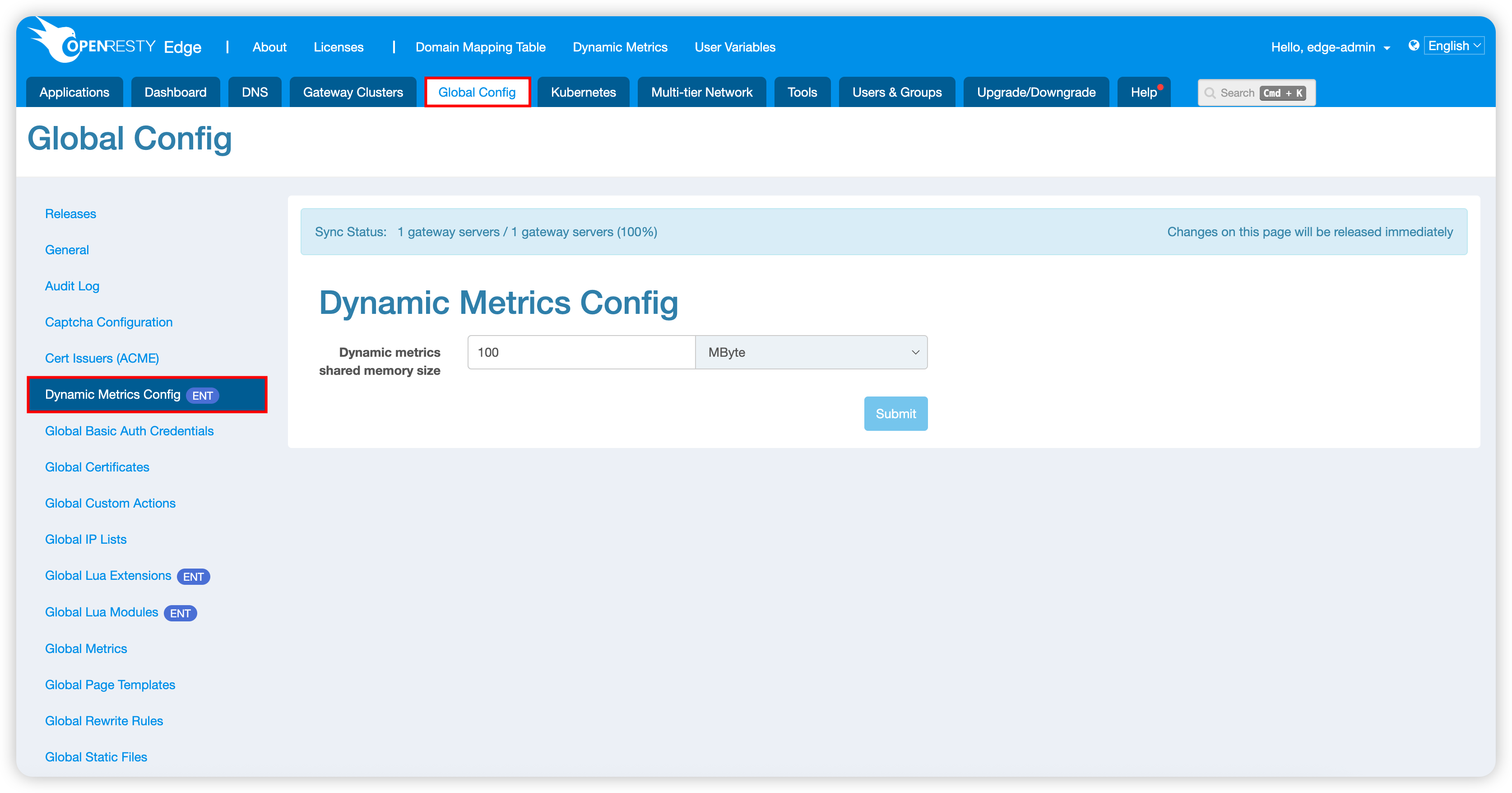This screenshot has height=793, width=1512.
Task: Click the Submit button
Action: 896,414
